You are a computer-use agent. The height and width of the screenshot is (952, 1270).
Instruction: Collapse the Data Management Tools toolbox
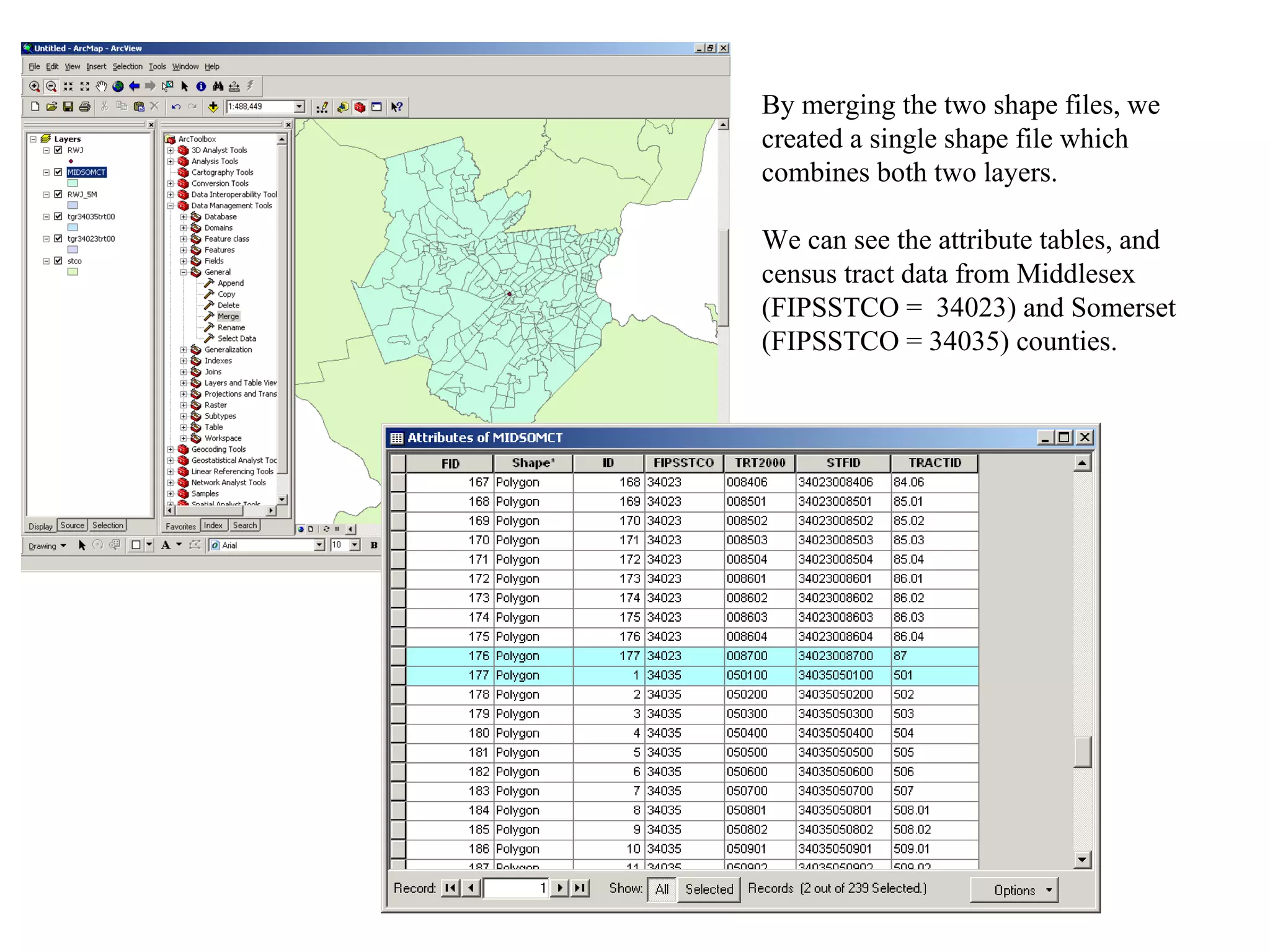(171, 206)
